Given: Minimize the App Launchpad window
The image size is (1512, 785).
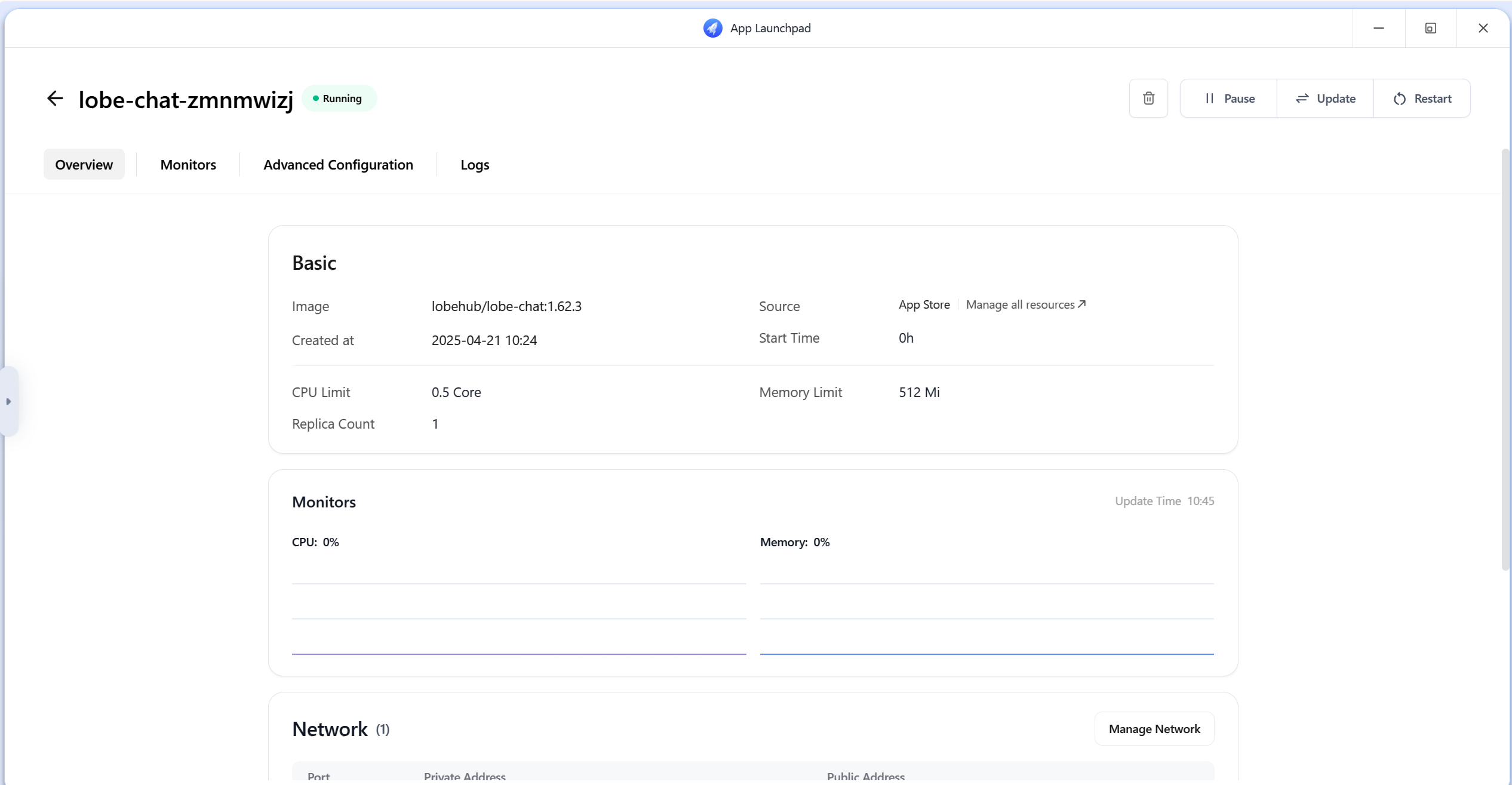Looking at the screenshot, I should 1379,28.
